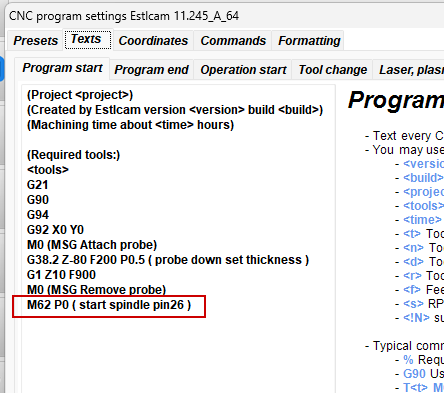The width and height of the screenshot is (444, 393).
Task: Click the G21 line
Action: (x=38, y=185)
